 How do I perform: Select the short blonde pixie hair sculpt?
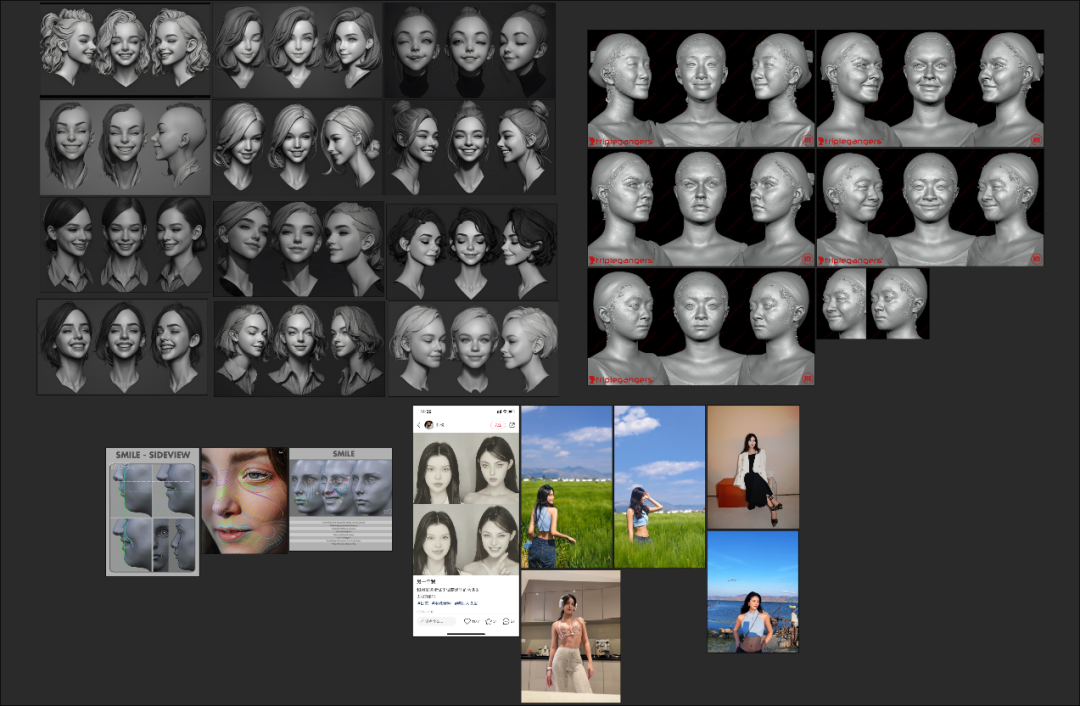[474, 349]
